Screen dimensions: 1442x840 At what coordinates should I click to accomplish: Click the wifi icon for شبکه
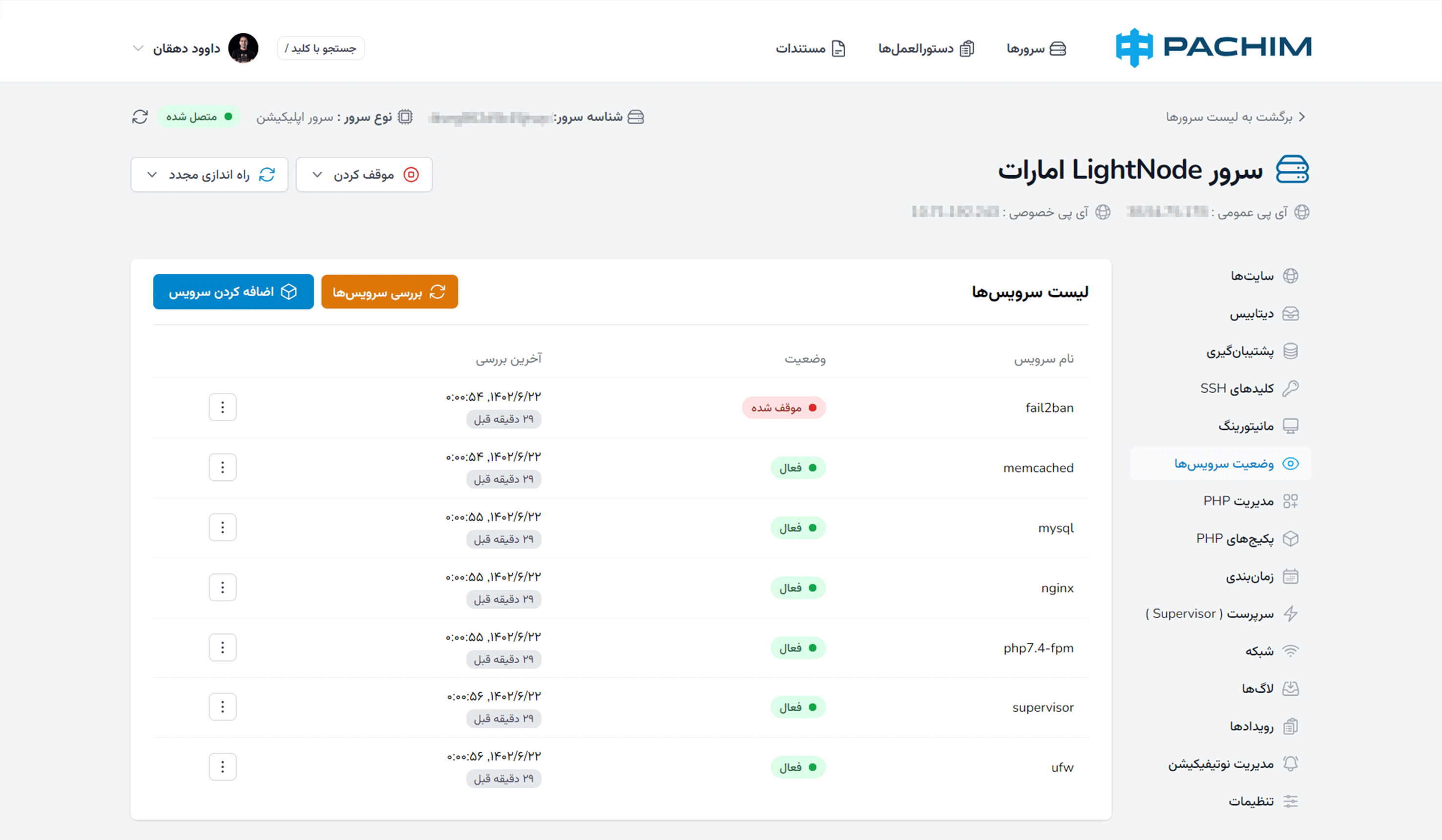click(1290, 651)
